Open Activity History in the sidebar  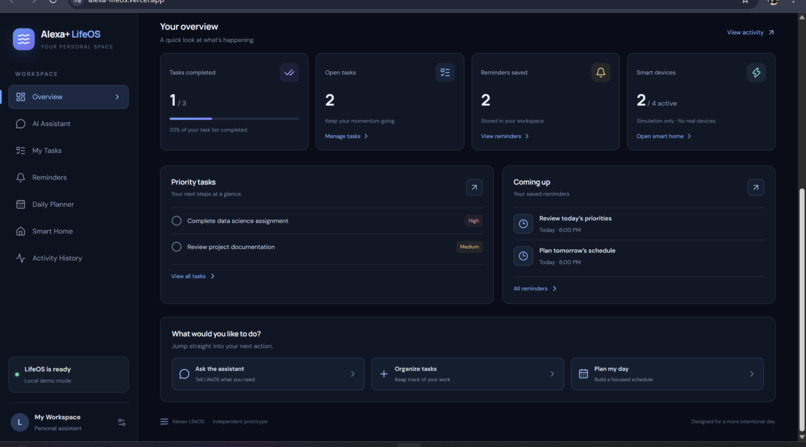pos(68,258)
